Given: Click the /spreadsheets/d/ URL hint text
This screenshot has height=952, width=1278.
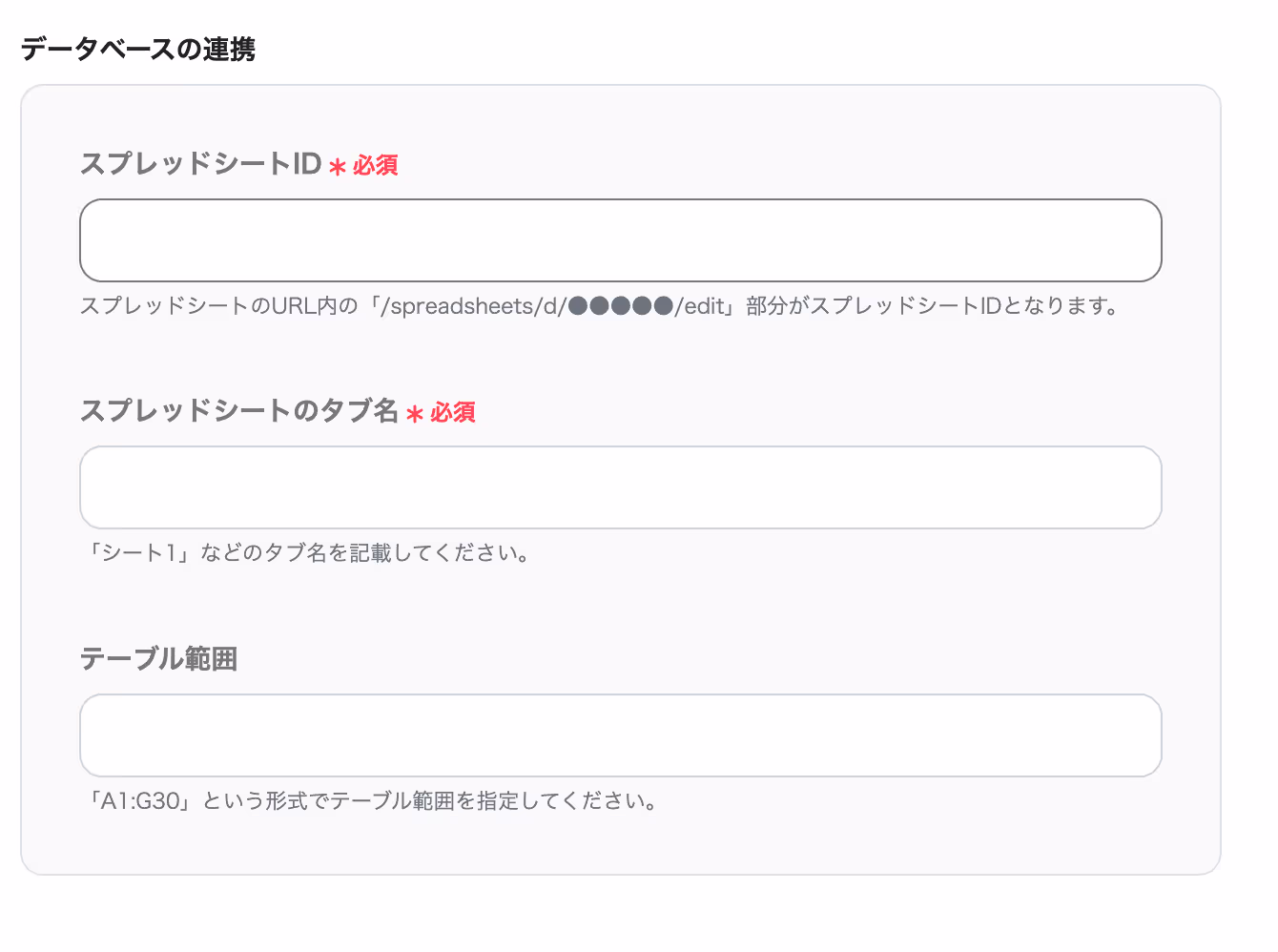Looking at the screenshot, I should [x=600, y=306].
